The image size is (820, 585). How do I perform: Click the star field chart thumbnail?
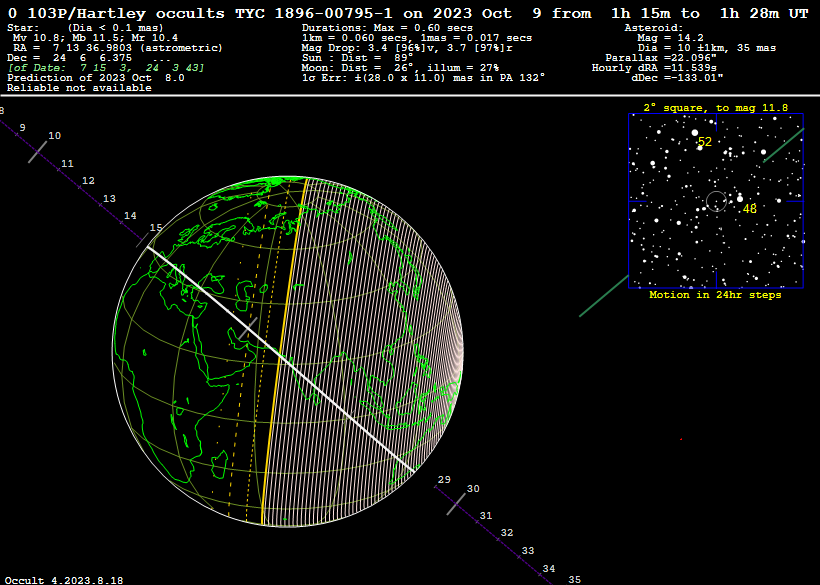[x=716, y=201]
